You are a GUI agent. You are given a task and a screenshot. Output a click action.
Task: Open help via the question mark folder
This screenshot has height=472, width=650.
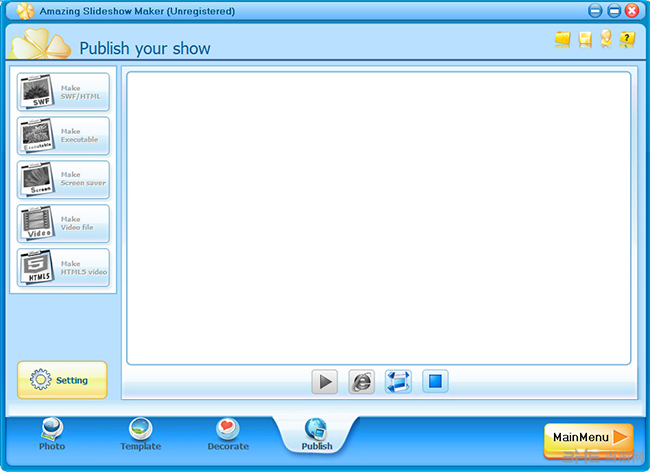(627, 39)
